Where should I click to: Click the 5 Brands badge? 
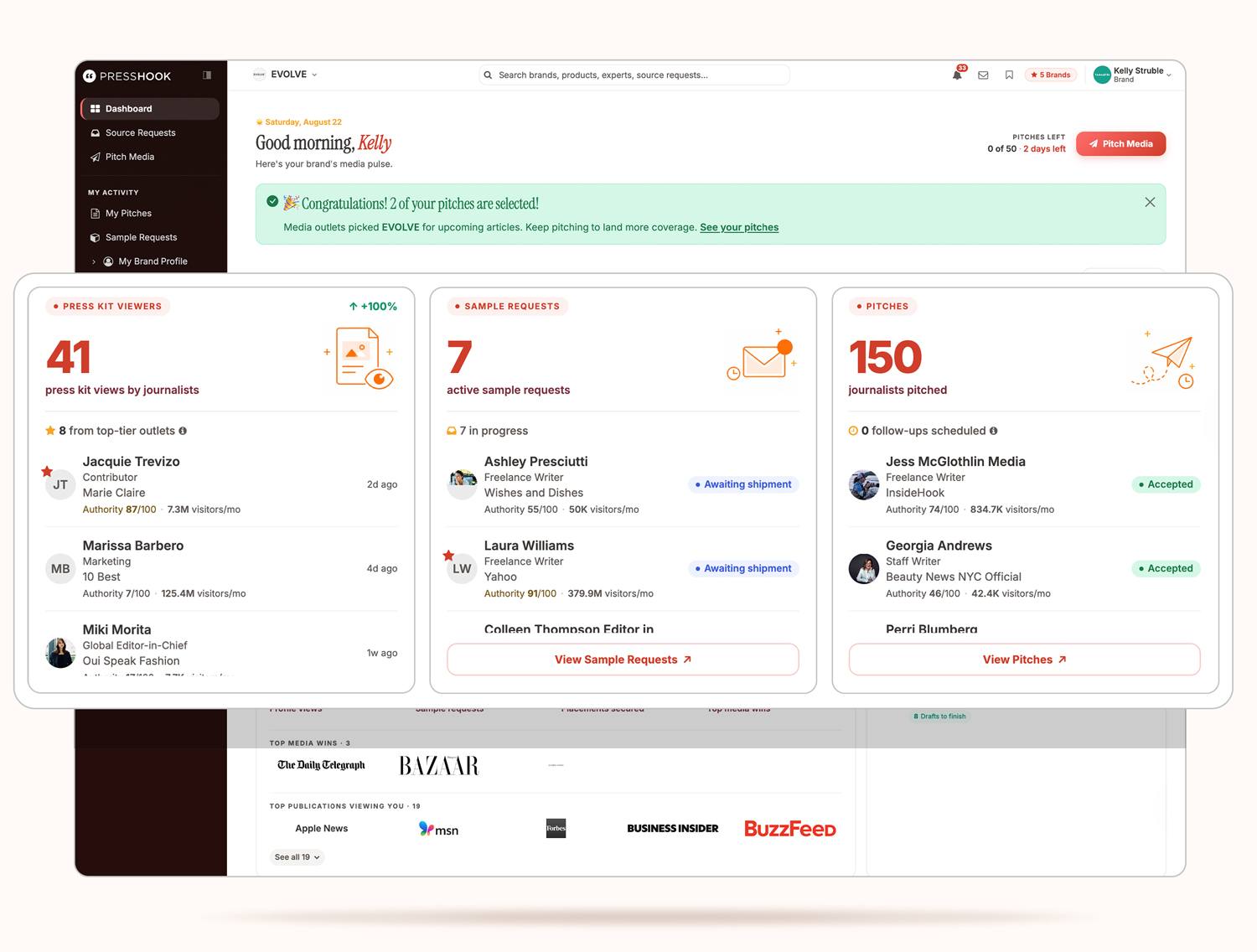pyautogui.click(x=1051, y=75)
